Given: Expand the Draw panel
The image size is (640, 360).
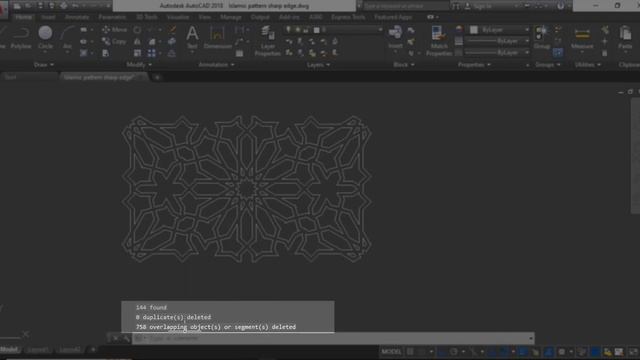Looking at the screenshot, I should (x=44, y=65).
